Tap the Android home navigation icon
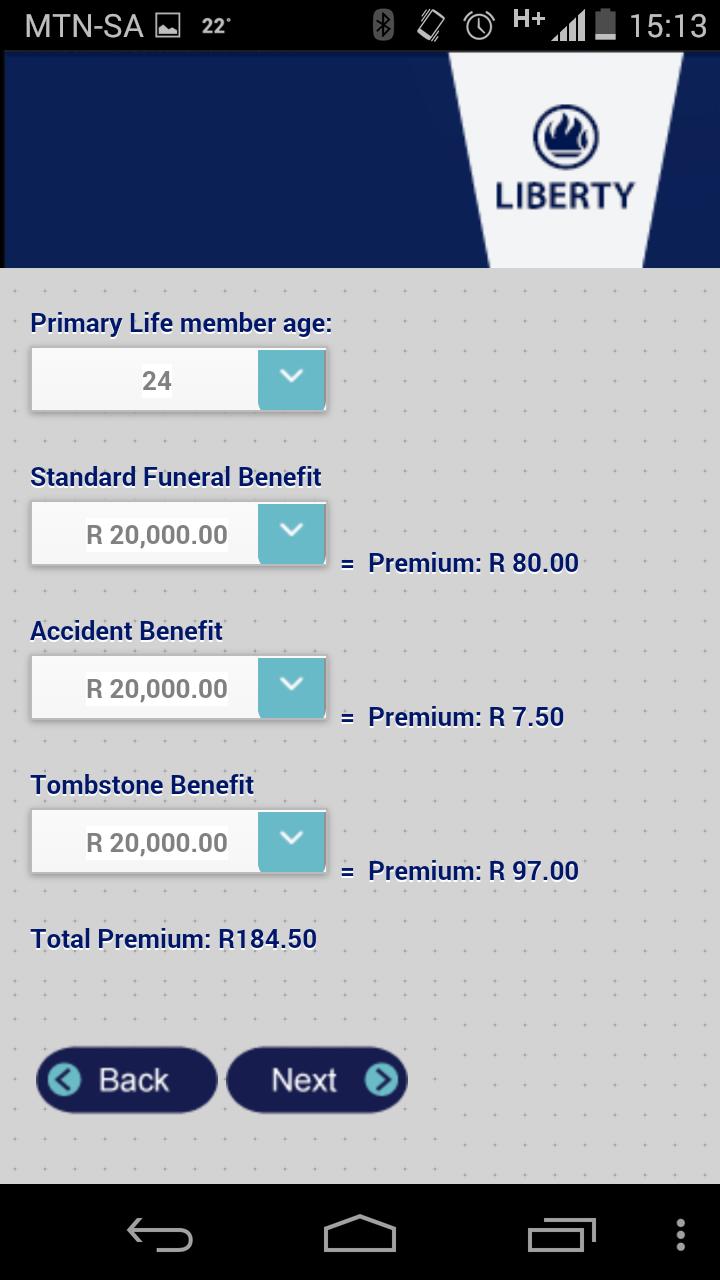The width and height of the screenshot is (720, 1280). coord(360,1234)
